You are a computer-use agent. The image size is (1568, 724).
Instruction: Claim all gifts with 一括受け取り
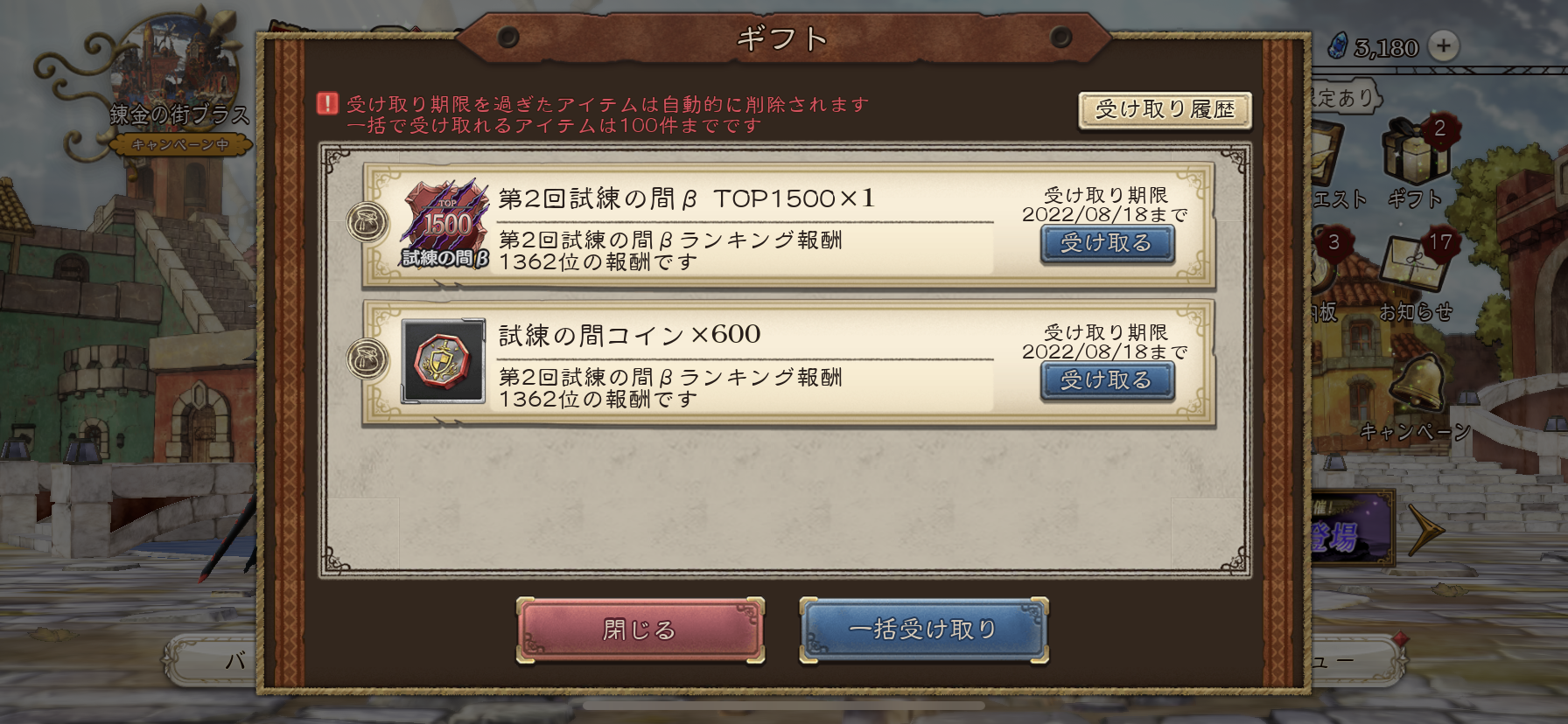pos(924,630)
